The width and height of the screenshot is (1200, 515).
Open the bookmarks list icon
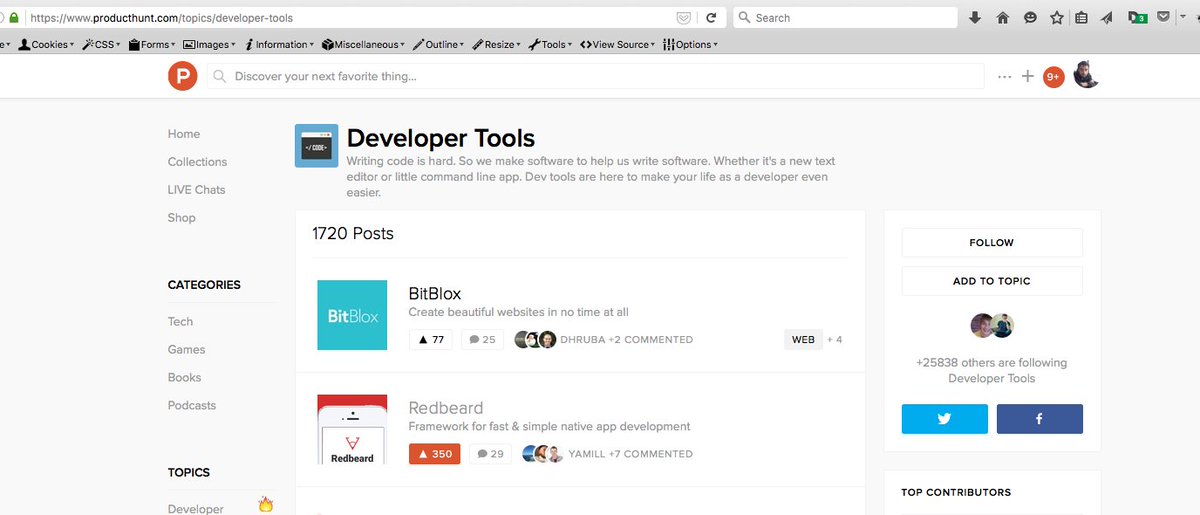coord(1081,18)
